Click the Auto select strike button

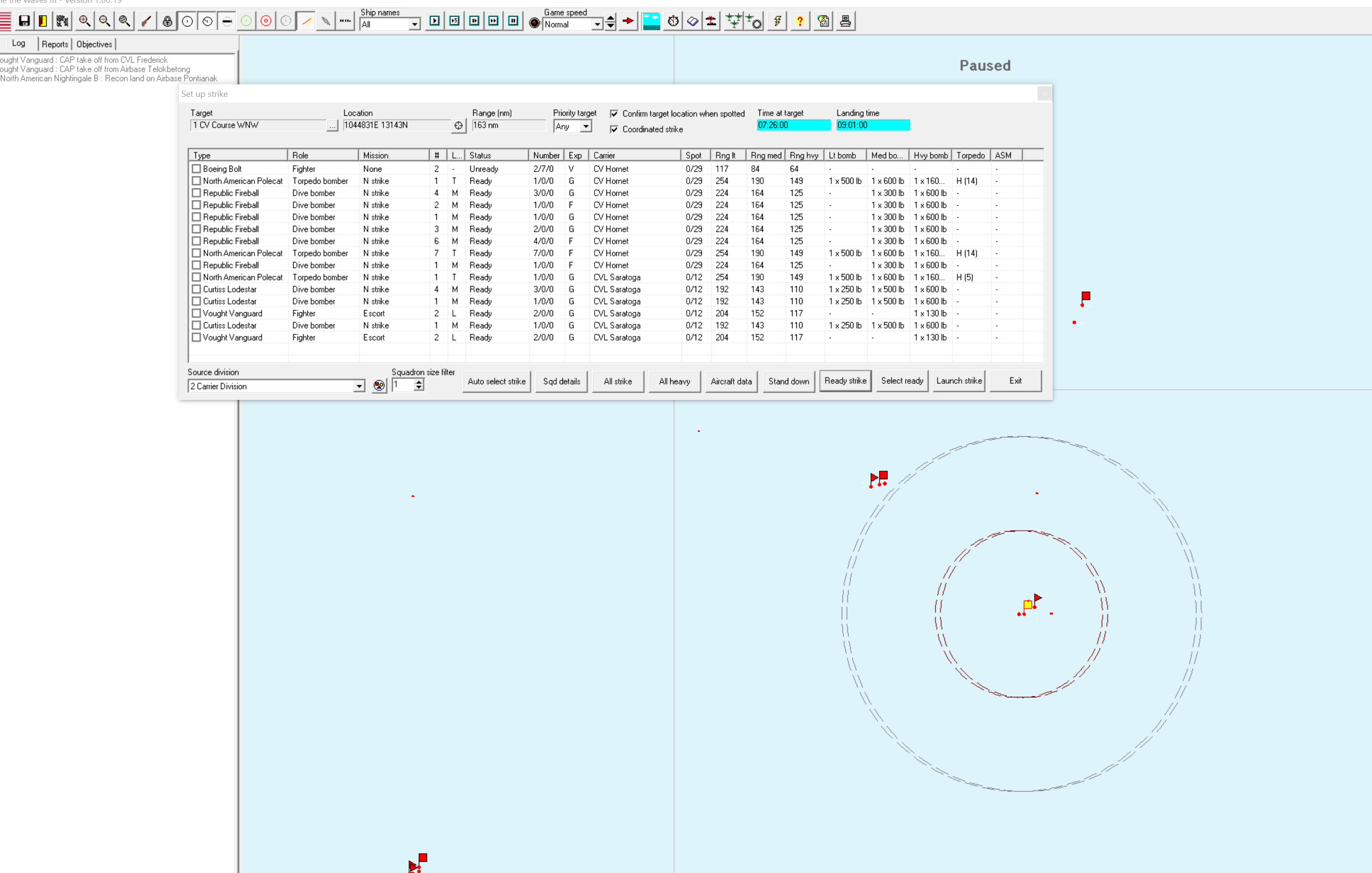(496, 381)
